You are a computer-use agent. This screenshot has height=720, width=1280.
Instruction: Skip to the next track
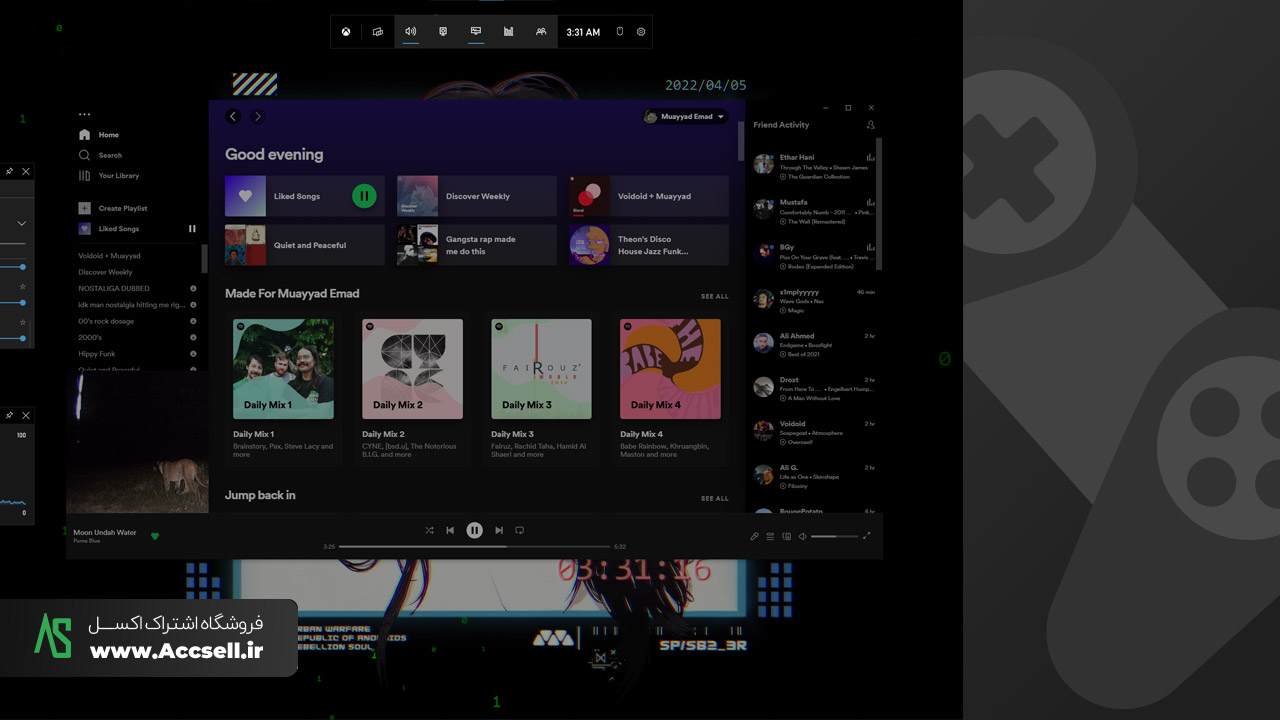[499, 530]
